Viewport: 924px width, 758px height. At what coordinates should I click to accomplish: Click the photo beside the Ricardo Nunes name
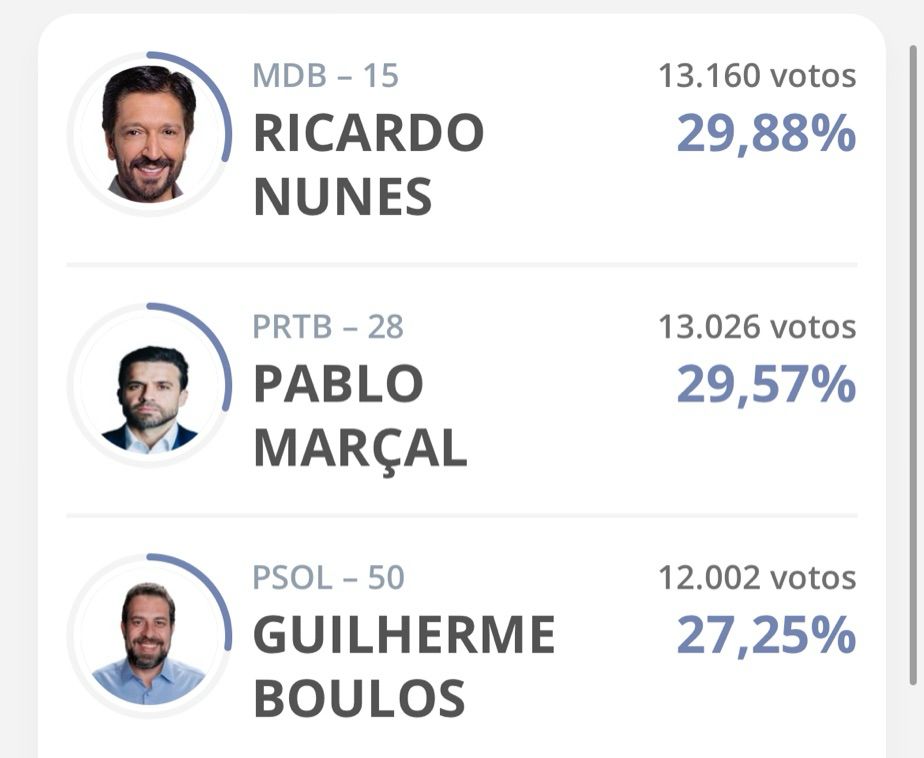(x=150, y=135)
